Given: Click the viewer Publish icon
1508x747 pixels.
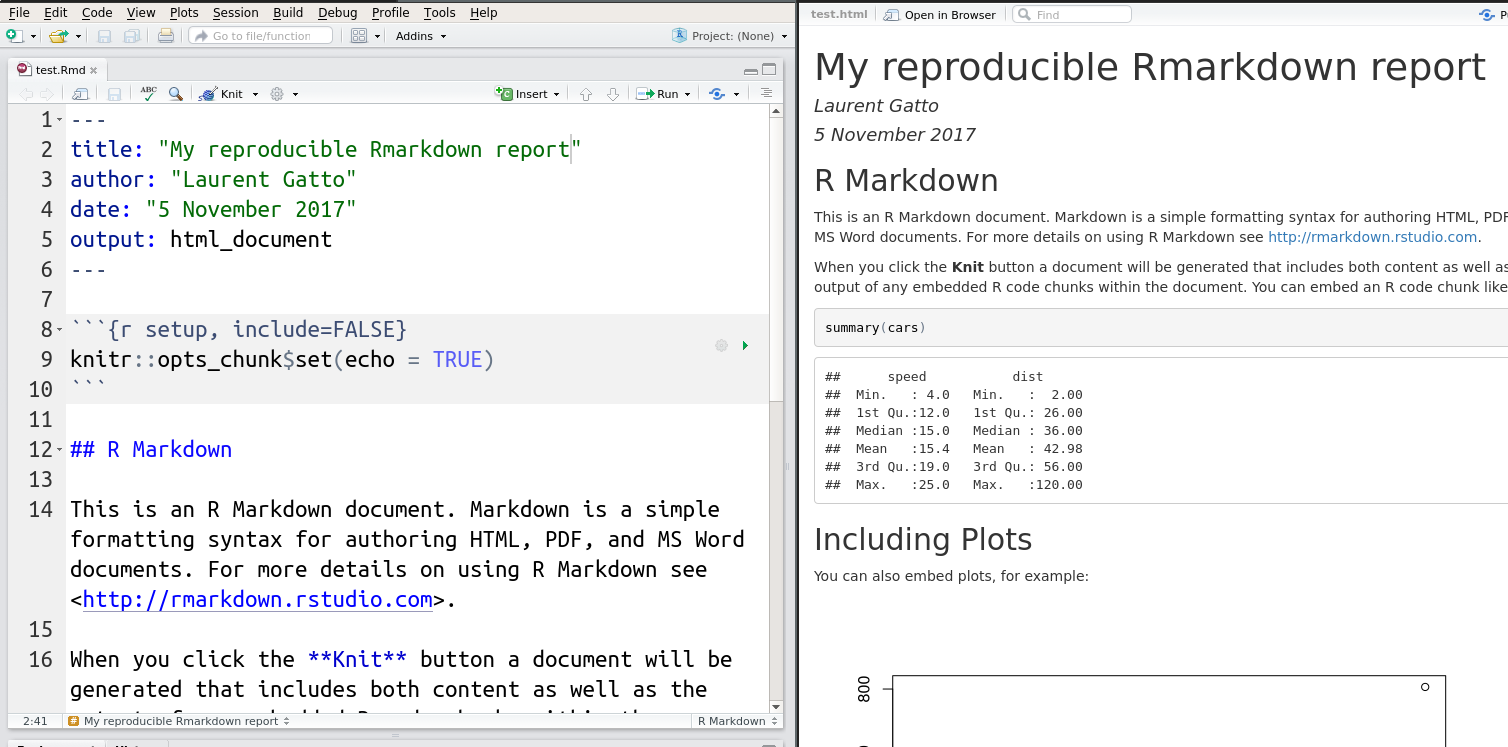Looking at the screenshot, I should [1487, 15].
